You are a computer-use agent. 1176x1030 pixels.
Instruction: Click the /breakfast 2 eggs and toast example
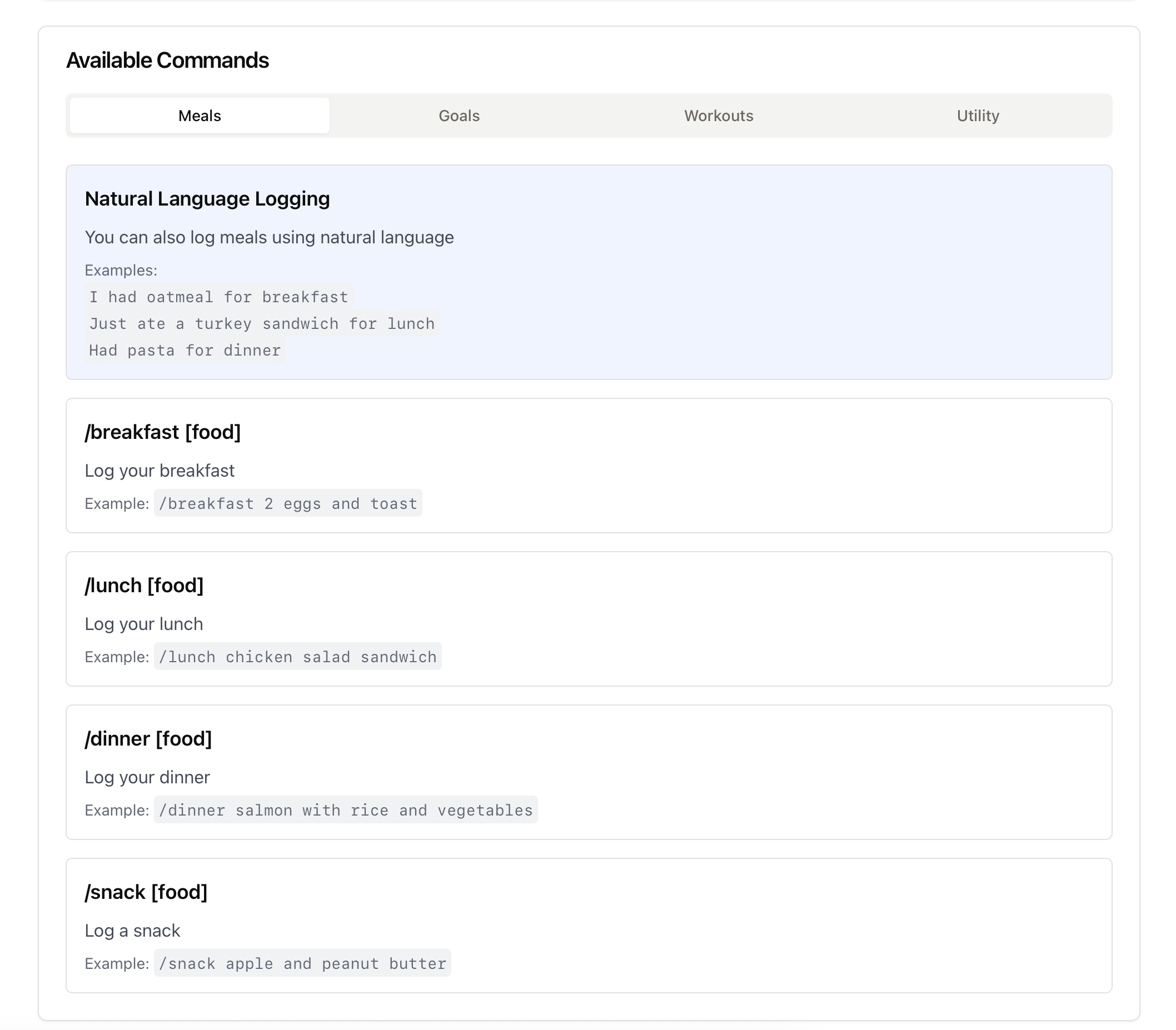click(287, 503)
